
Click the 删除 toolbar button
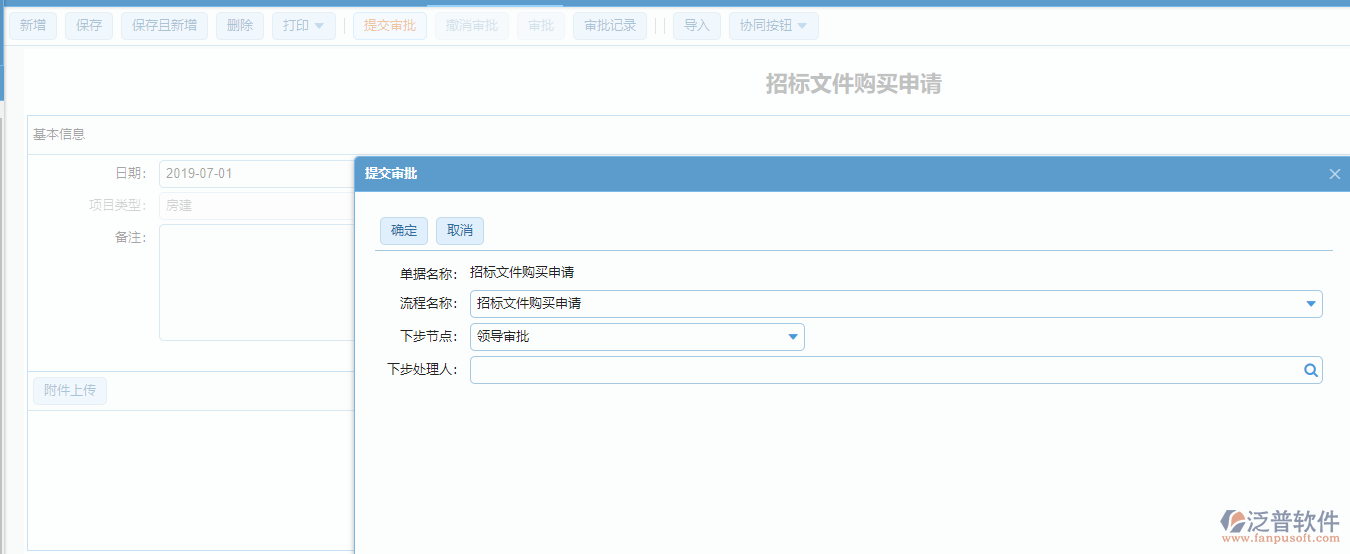pos(240,26)
